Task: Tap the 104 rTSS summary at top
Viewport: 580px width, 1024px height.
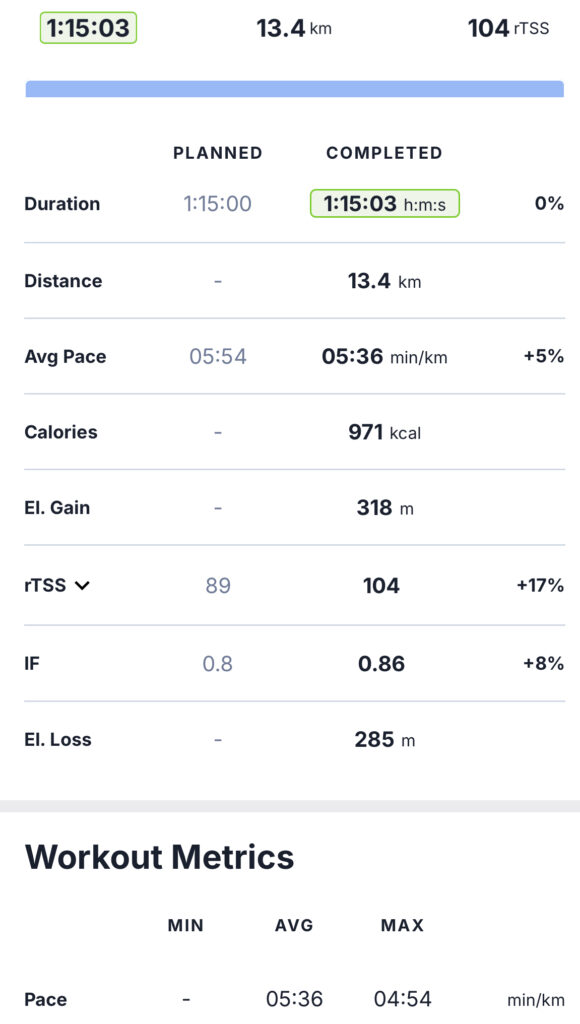Action: coord(508,28)
